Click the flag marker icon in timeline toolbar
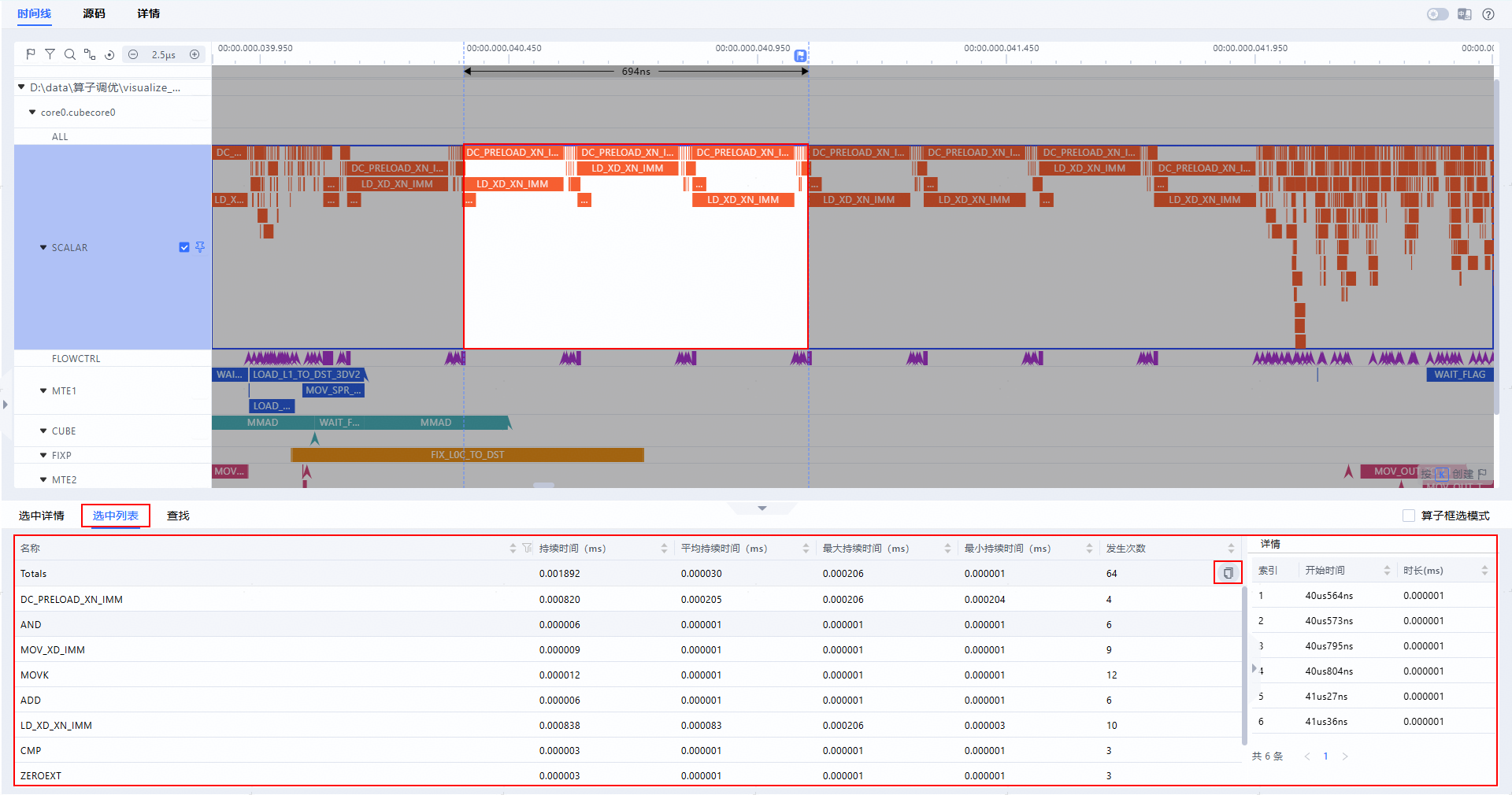This screenshot has height=795, width=1512. 30,54
